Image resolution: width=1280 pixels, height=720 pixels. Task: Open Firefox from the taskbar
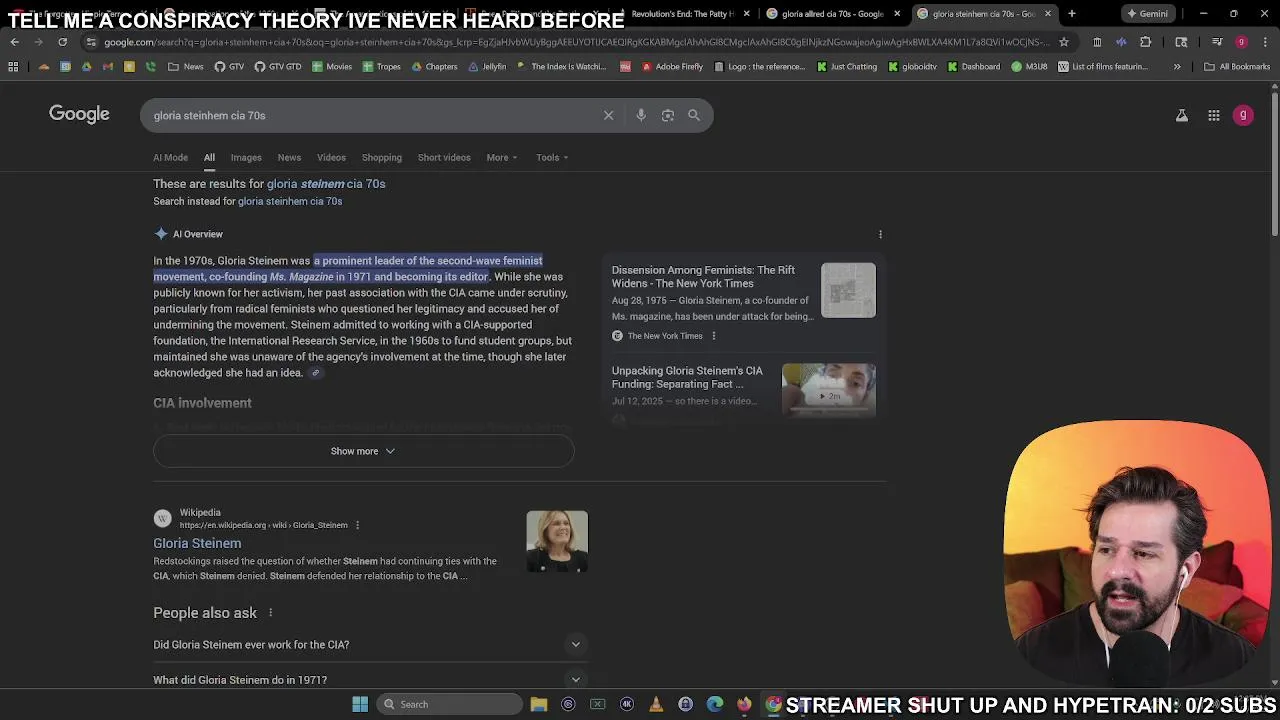744,704
